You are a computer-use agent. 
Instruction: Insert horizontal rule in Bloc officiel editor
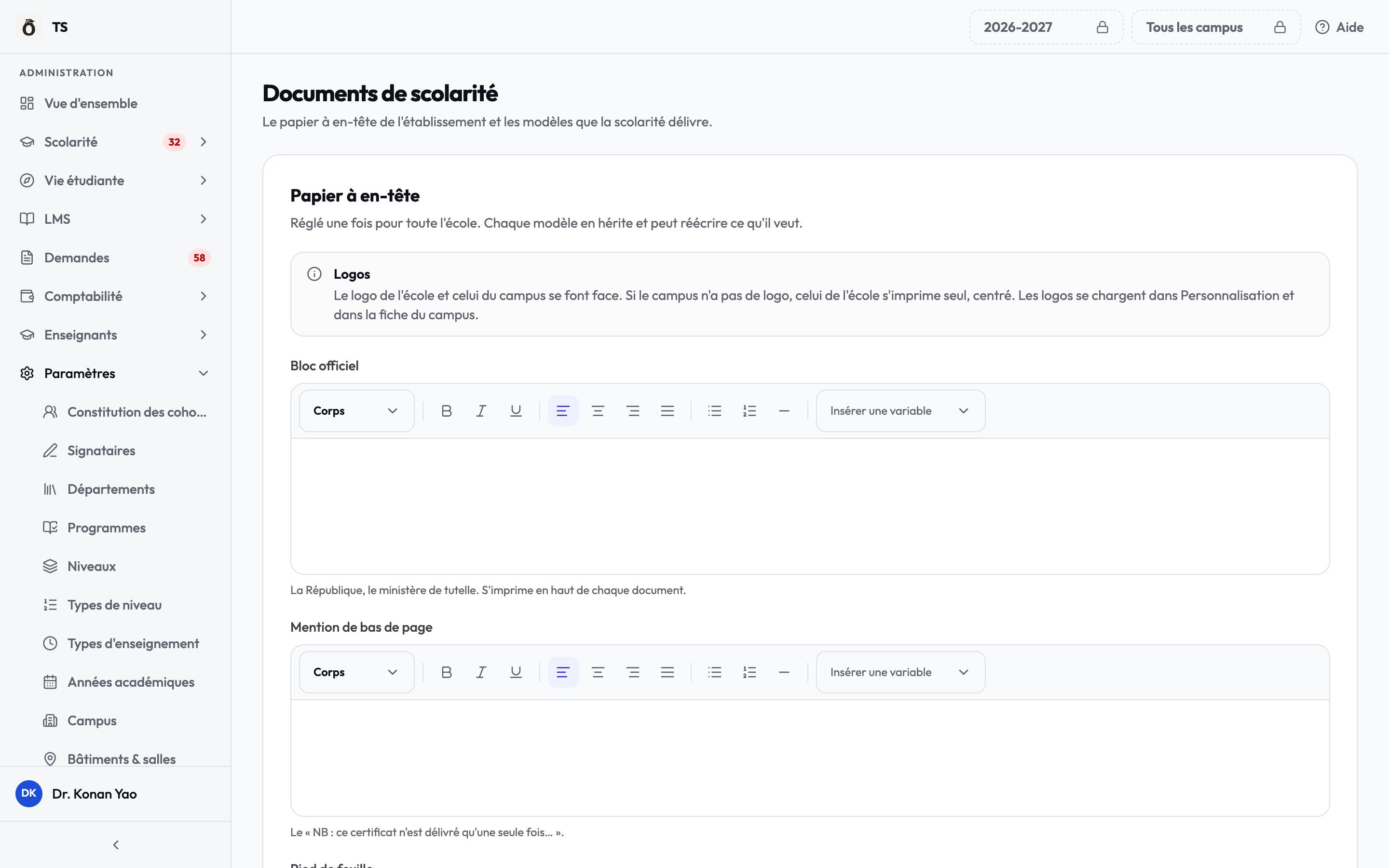tap(784, 411)
